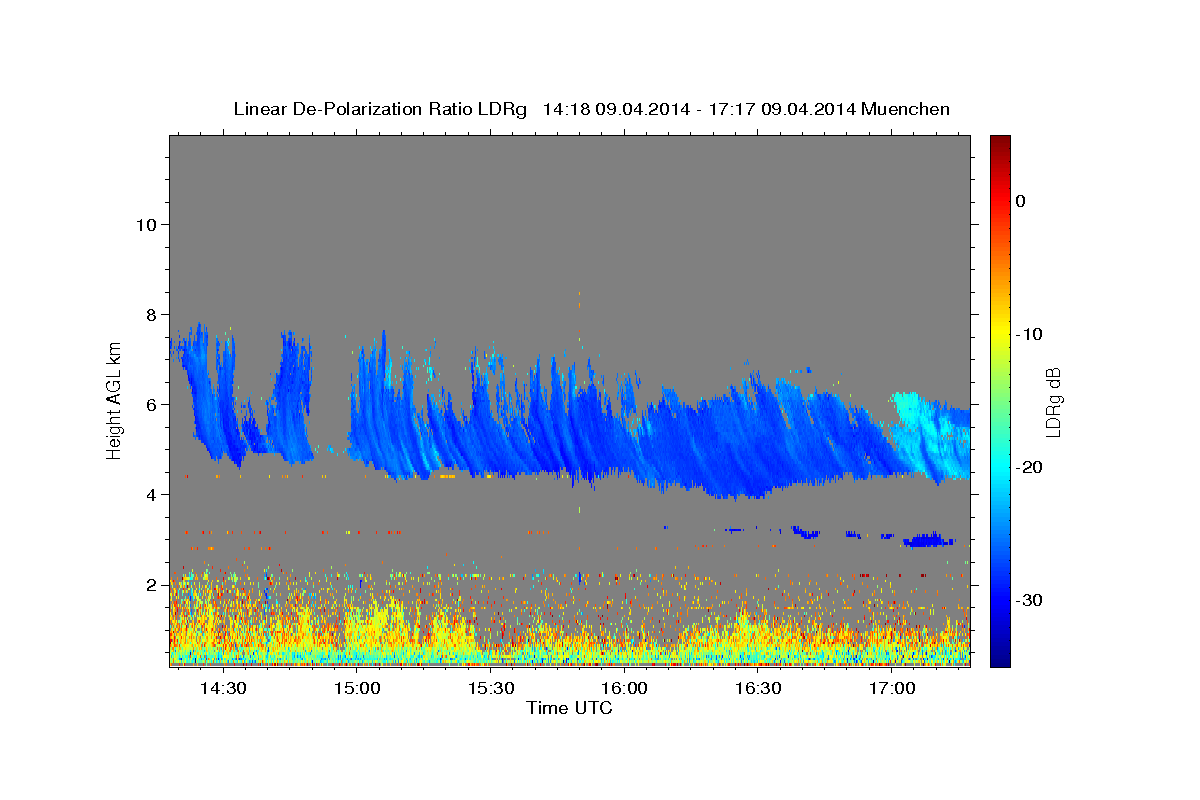Screen dimensions: 1200x800
Task: Click the height tick label 8
Action: (152, 315)
